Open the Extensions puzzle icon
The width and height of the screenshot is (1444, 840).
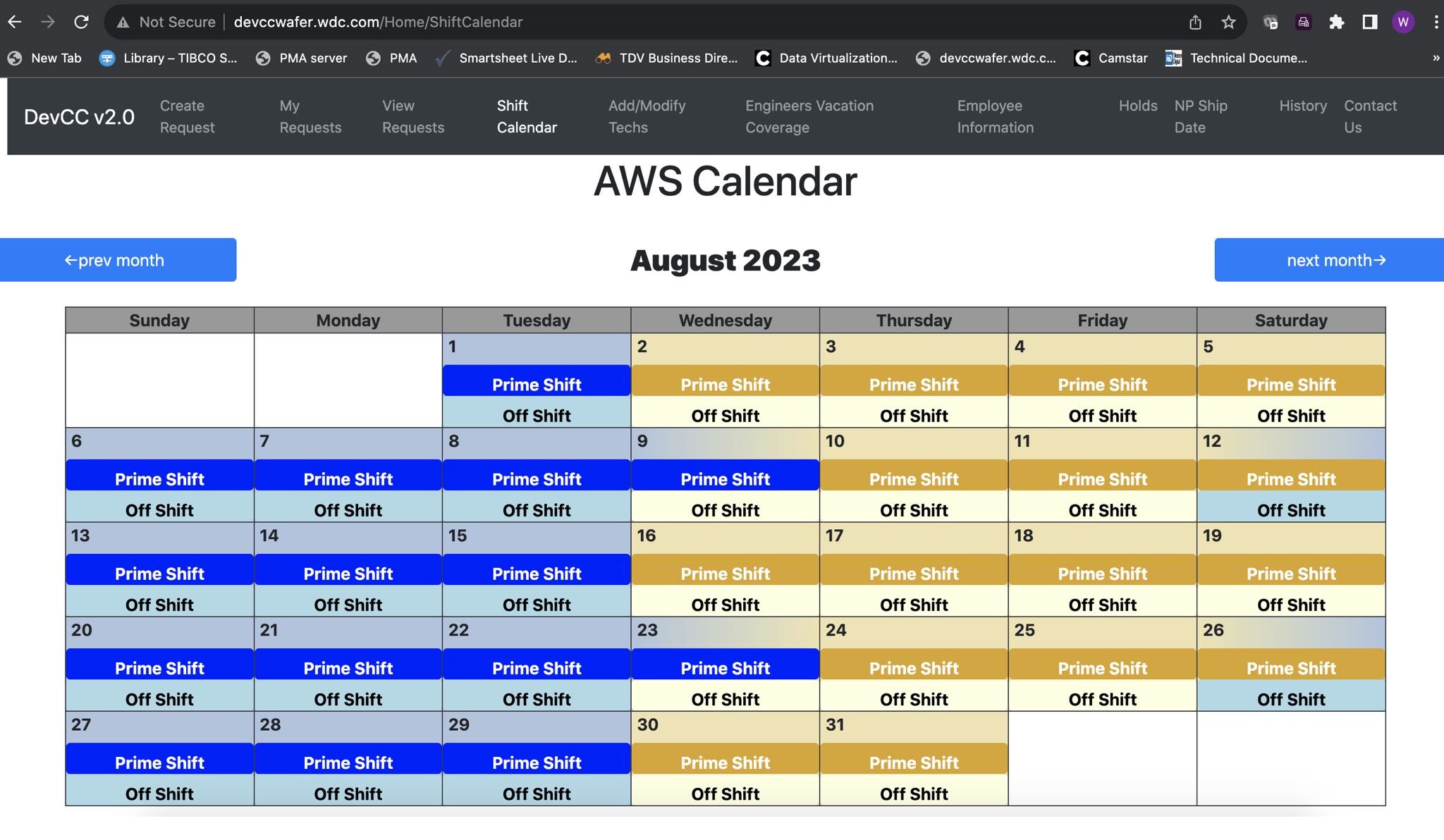(x=1336, y=23)
